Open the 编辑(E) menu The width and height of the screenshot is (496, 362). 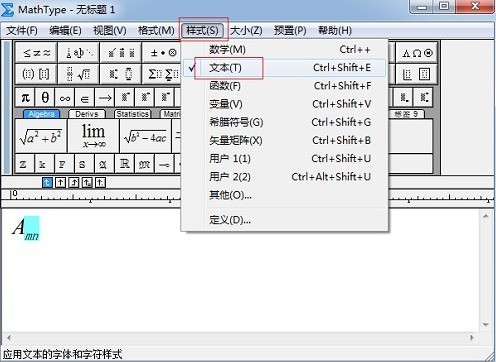65,31
